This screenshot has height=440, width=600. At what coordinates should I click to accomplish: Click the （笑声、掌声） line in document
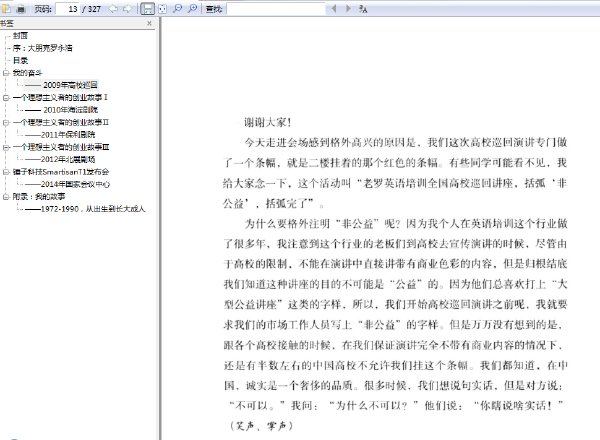click(x=261, y=425)
